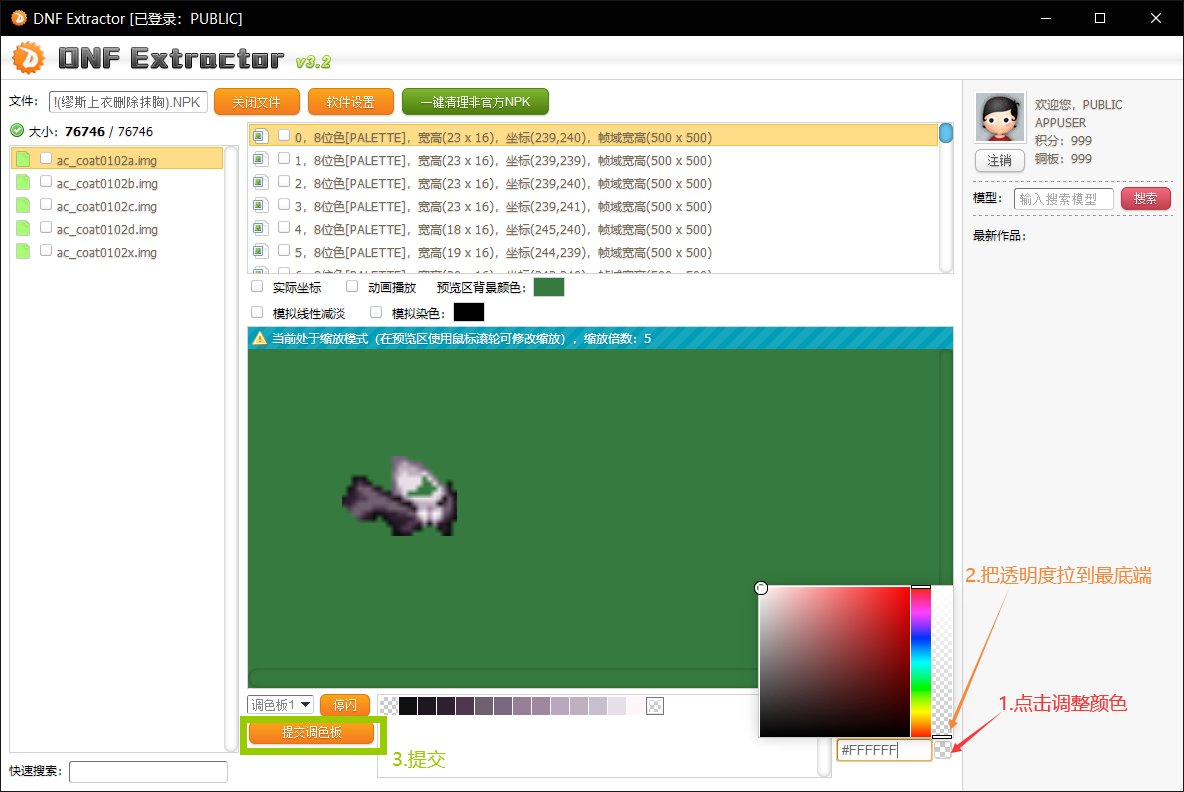
Task: Submit palette with 提交调色板 button
Action: tap(312, 732)
